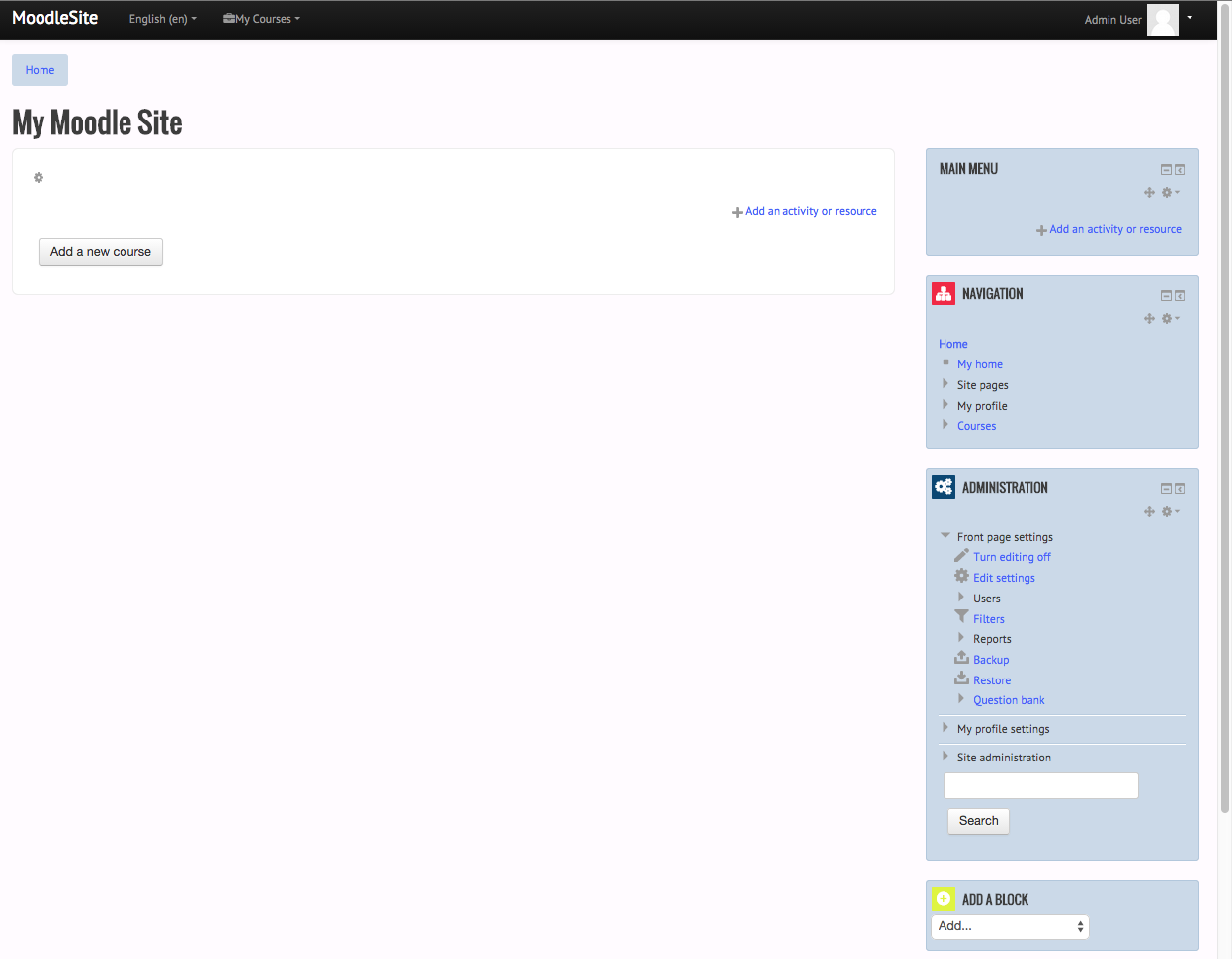Open the Courses link
The width and height of the screenshot is (1232, 959).
(976, 426)
